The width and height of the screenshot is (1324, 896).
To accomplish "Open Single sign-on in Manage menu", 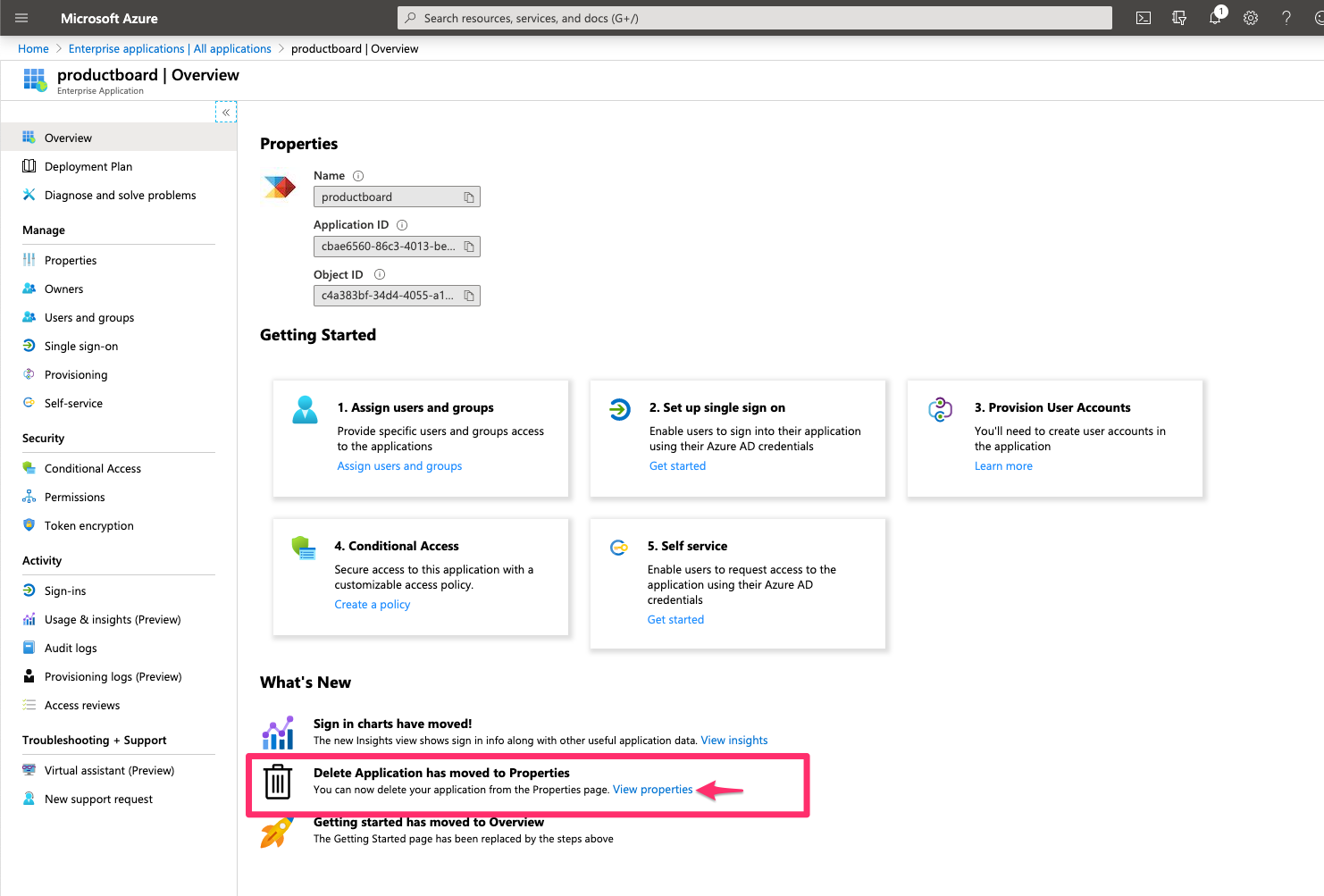I will 81,347.
